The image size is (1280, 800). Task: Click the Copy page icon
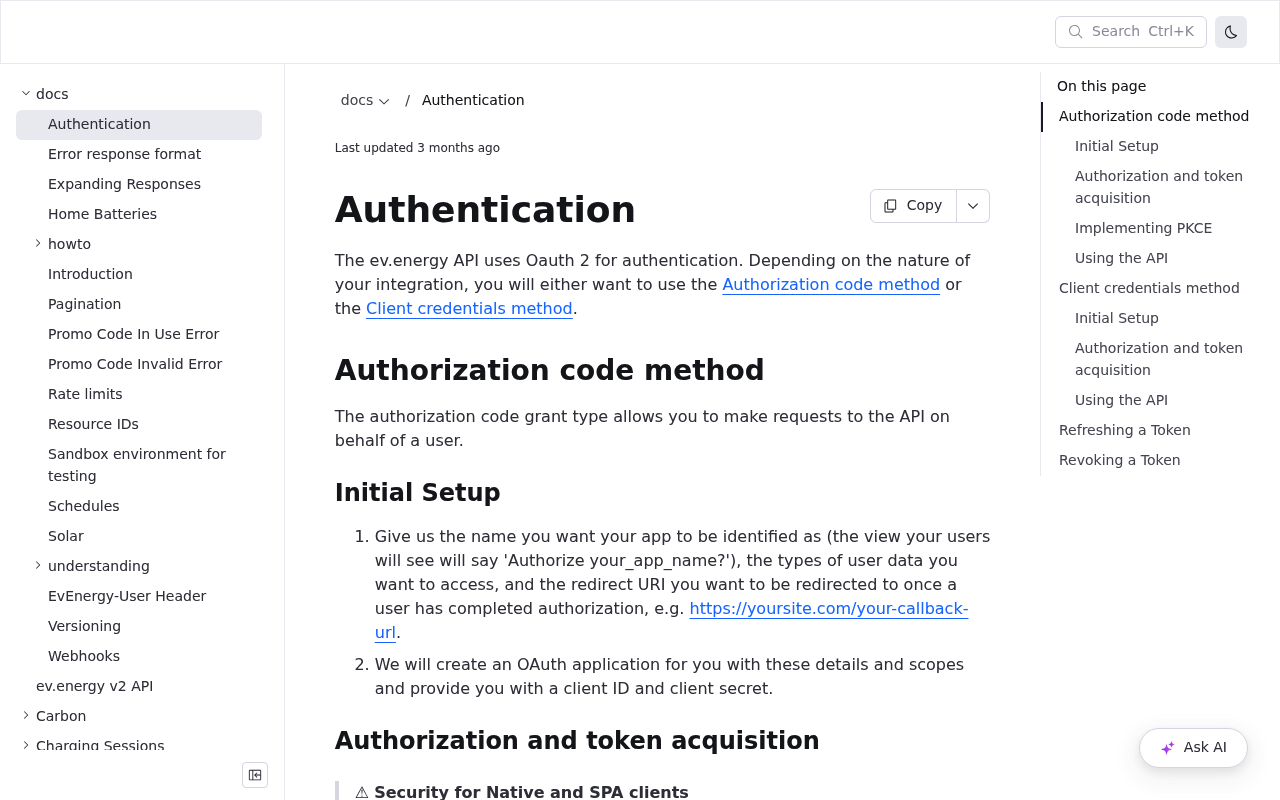pos(890,206)
